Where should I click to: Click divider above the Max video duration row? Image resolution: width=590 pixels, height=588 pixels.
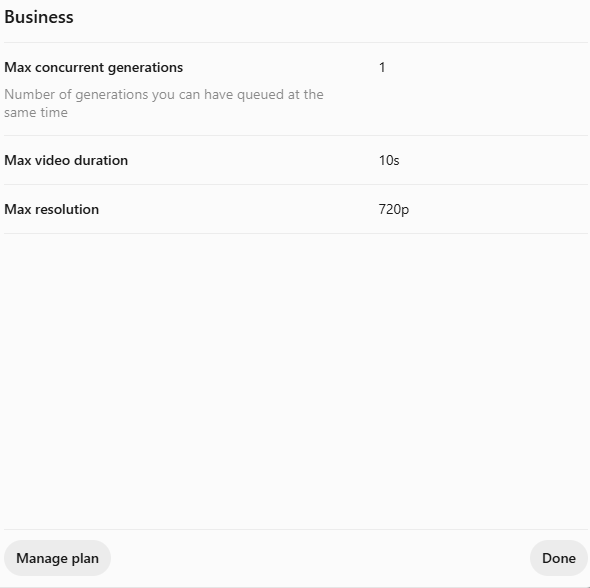click(296, 135)
